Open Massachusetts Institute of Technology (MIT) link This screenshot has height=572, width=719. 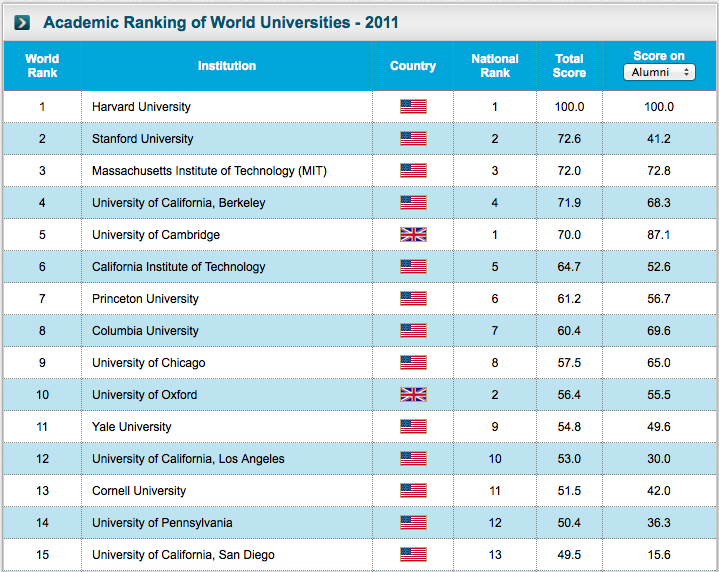209,171
